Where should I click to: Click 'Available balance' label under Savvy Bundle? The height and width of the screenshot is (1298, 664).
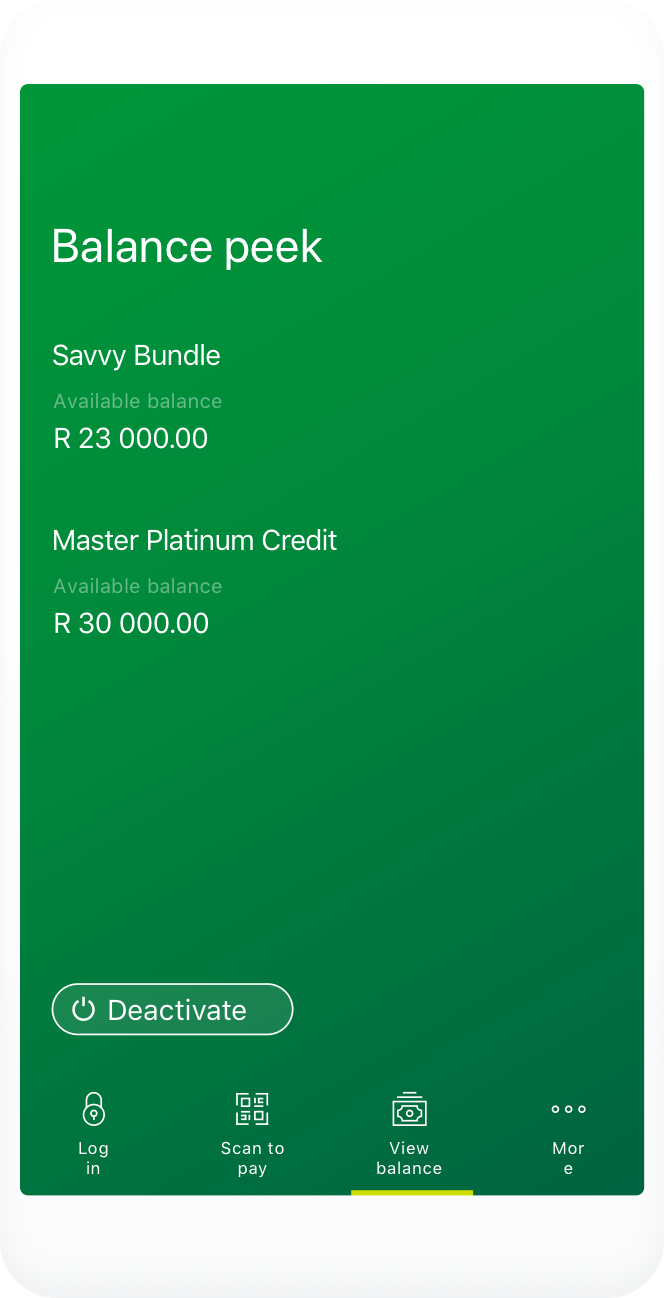(138, 402)
